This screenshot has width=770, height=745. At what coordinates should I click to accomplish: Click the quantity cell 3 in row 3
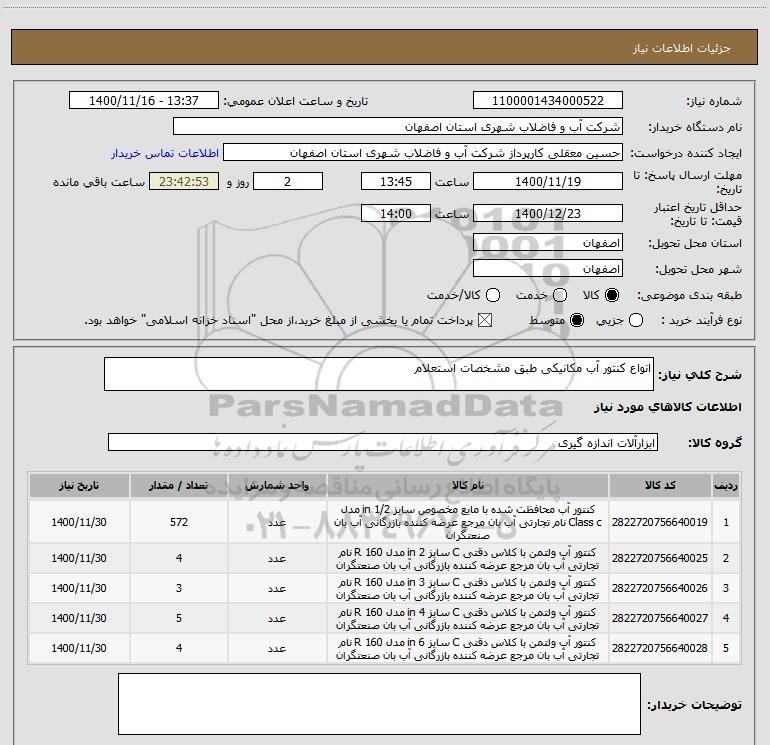(x=179, y=588)
